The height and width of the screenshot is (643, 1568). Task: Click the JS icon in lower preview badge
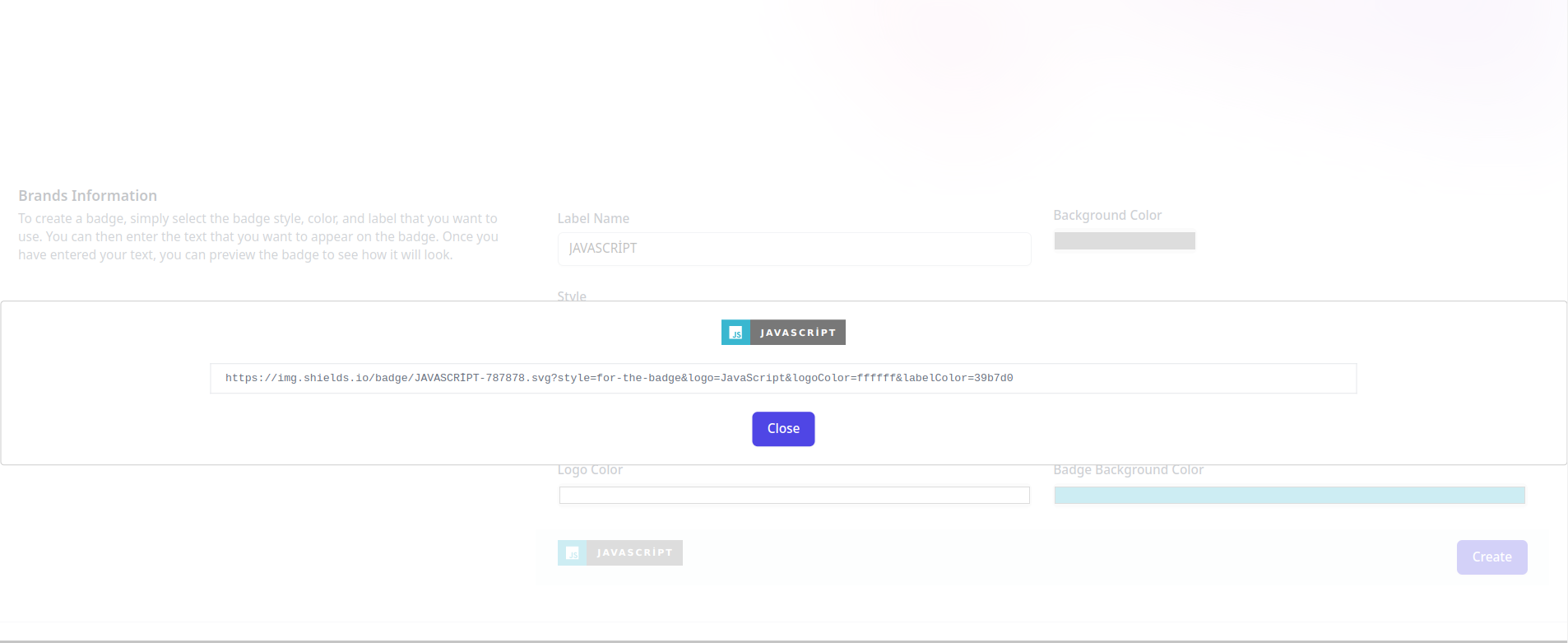573,553
